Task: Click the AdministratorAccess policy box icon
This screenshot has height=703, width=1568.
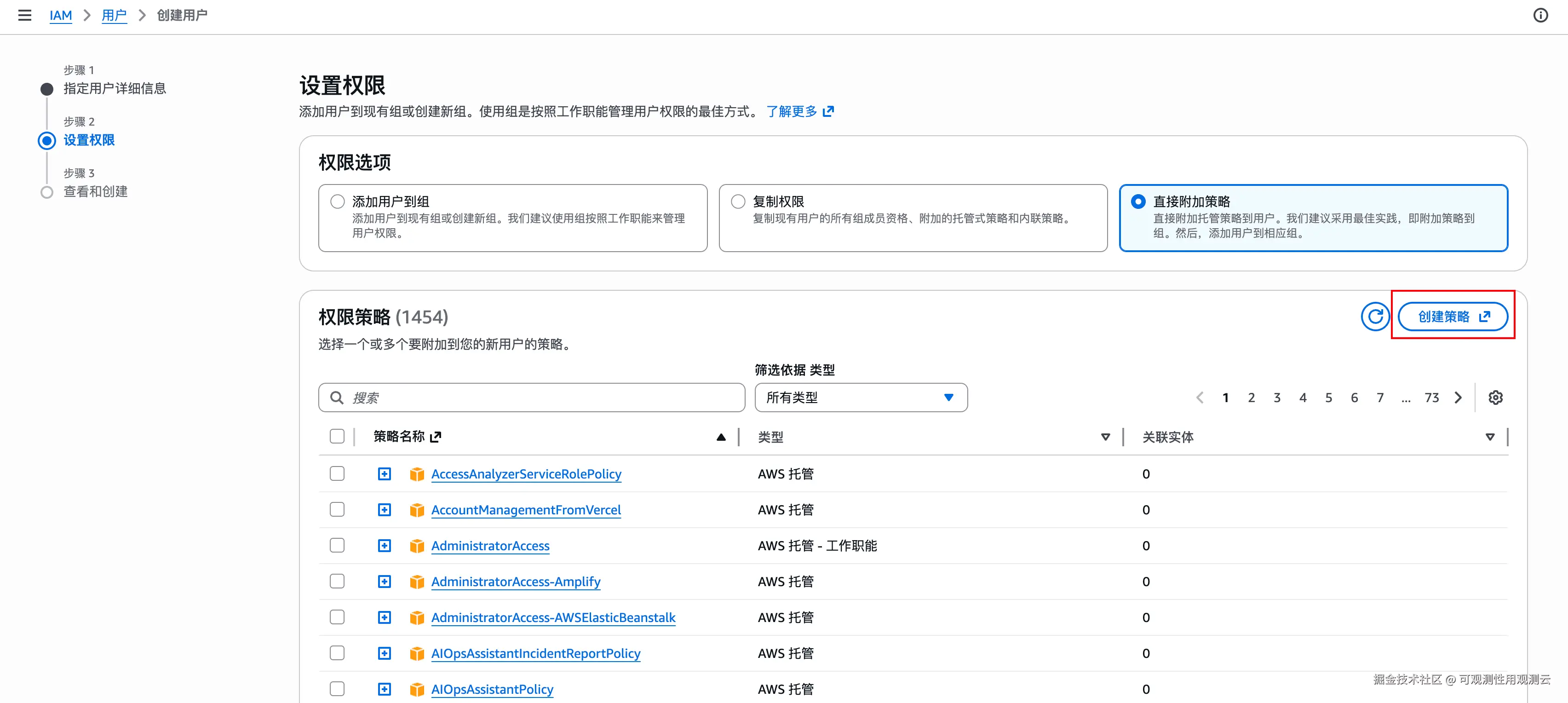Action: coord(416,546)
